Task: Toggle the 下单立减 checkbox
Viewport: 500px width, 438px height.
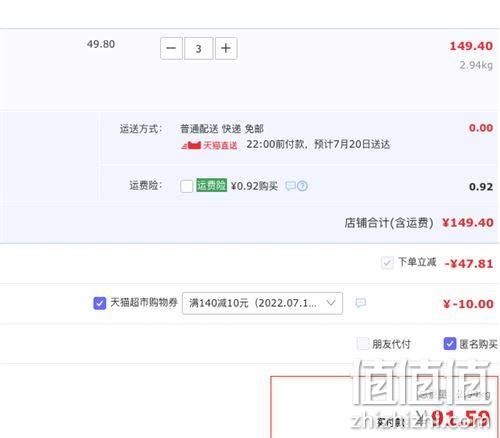Action: point(387,263)
